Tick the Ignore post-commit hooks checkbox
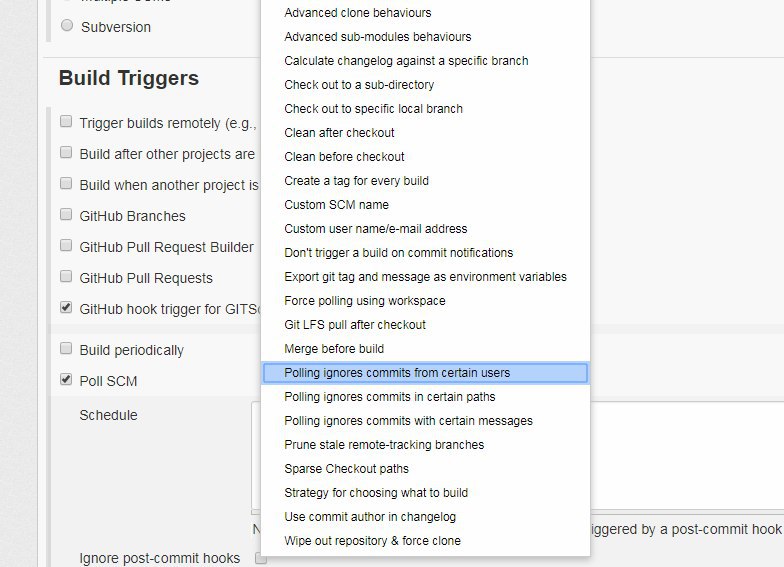784x567 pixels. tap(261, 558)
